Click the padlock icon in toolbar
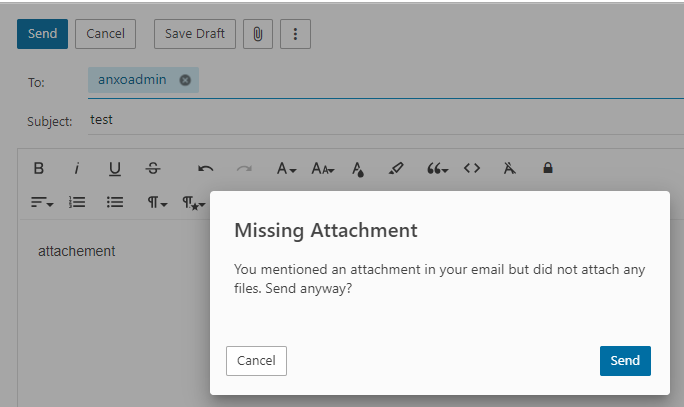This screenshot has height=407, width=684. [547, 168]
